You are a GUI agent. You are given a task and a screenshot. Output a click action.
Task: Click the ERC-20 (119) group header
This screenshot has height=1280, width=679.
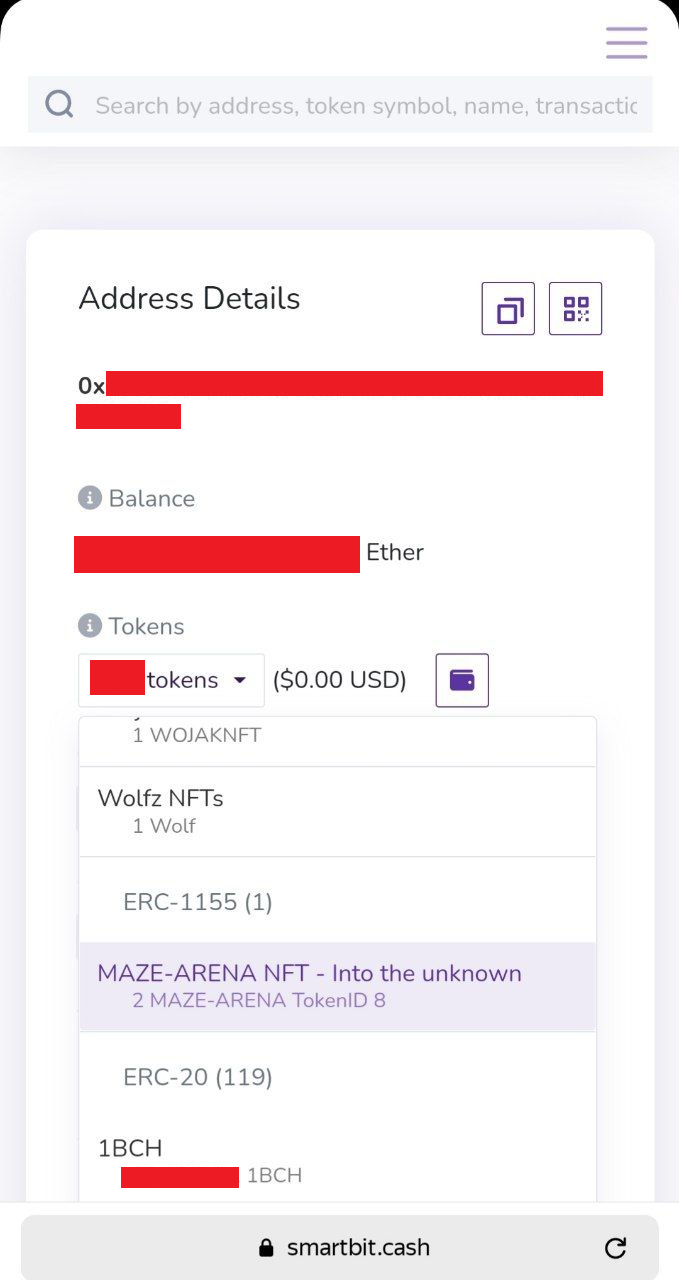coord(198,1077)
